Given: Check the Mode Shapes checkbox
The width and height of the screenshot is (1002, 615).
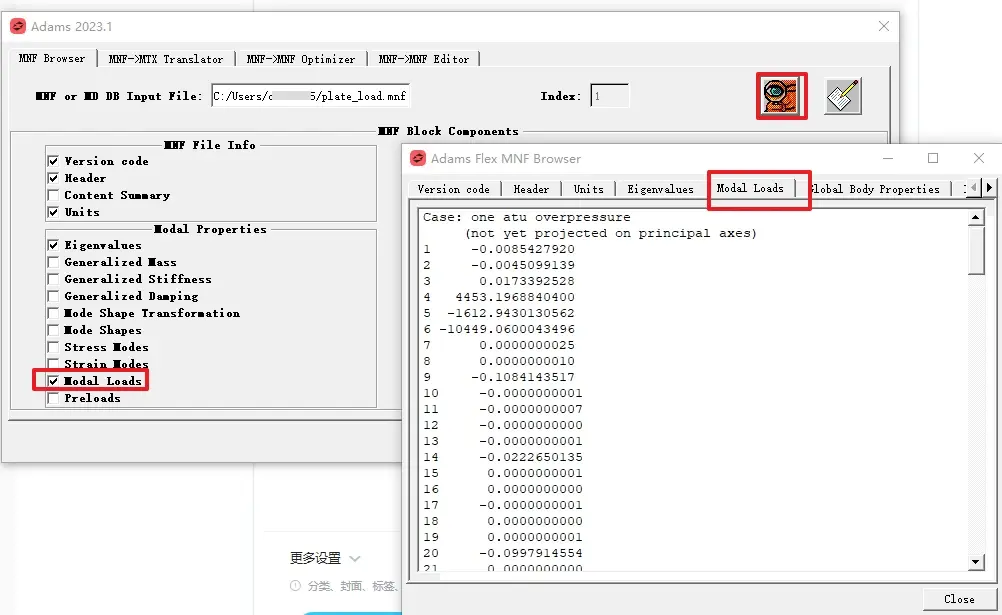Looking at the screenshot, I should pyautogui.click(x=54, y=330).
